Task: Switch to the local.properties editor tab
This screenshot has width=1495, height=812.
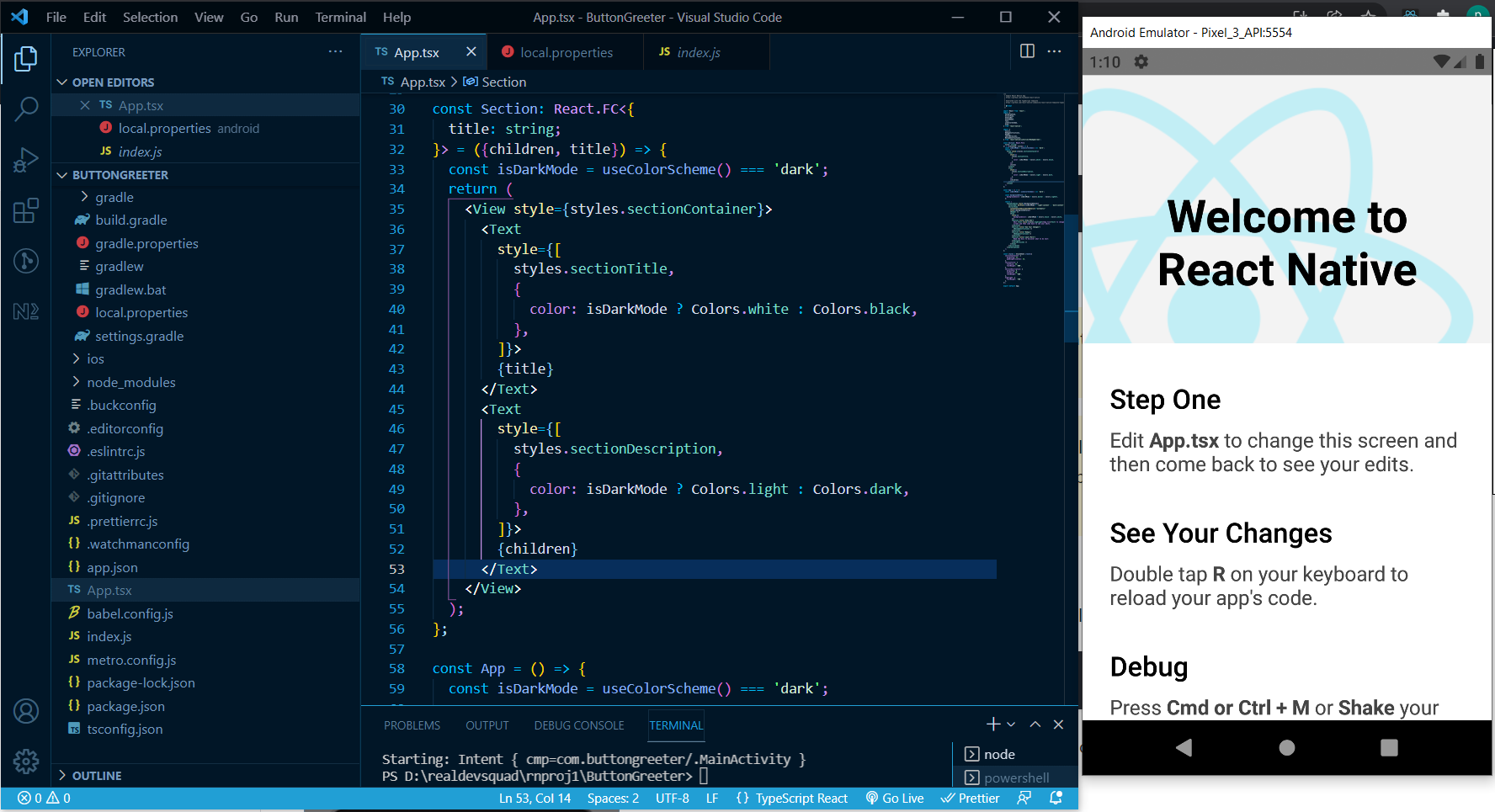Action: 567,52
